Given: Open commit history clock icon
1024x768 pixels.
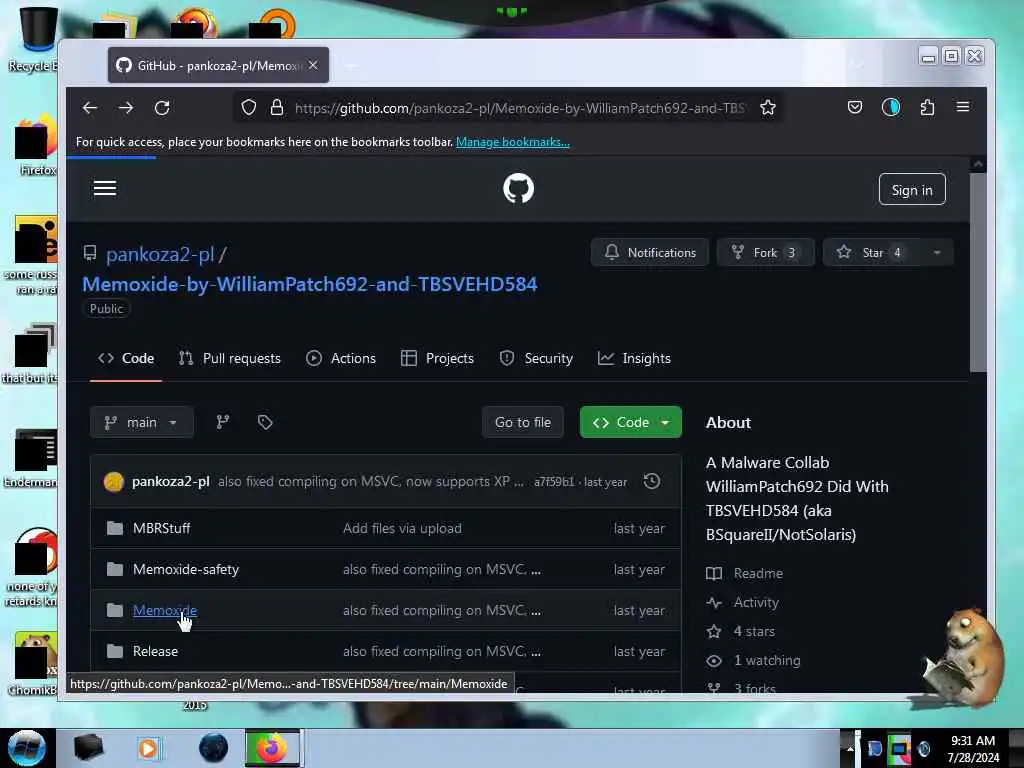Looking at the screenshot, I should (652, 481).
